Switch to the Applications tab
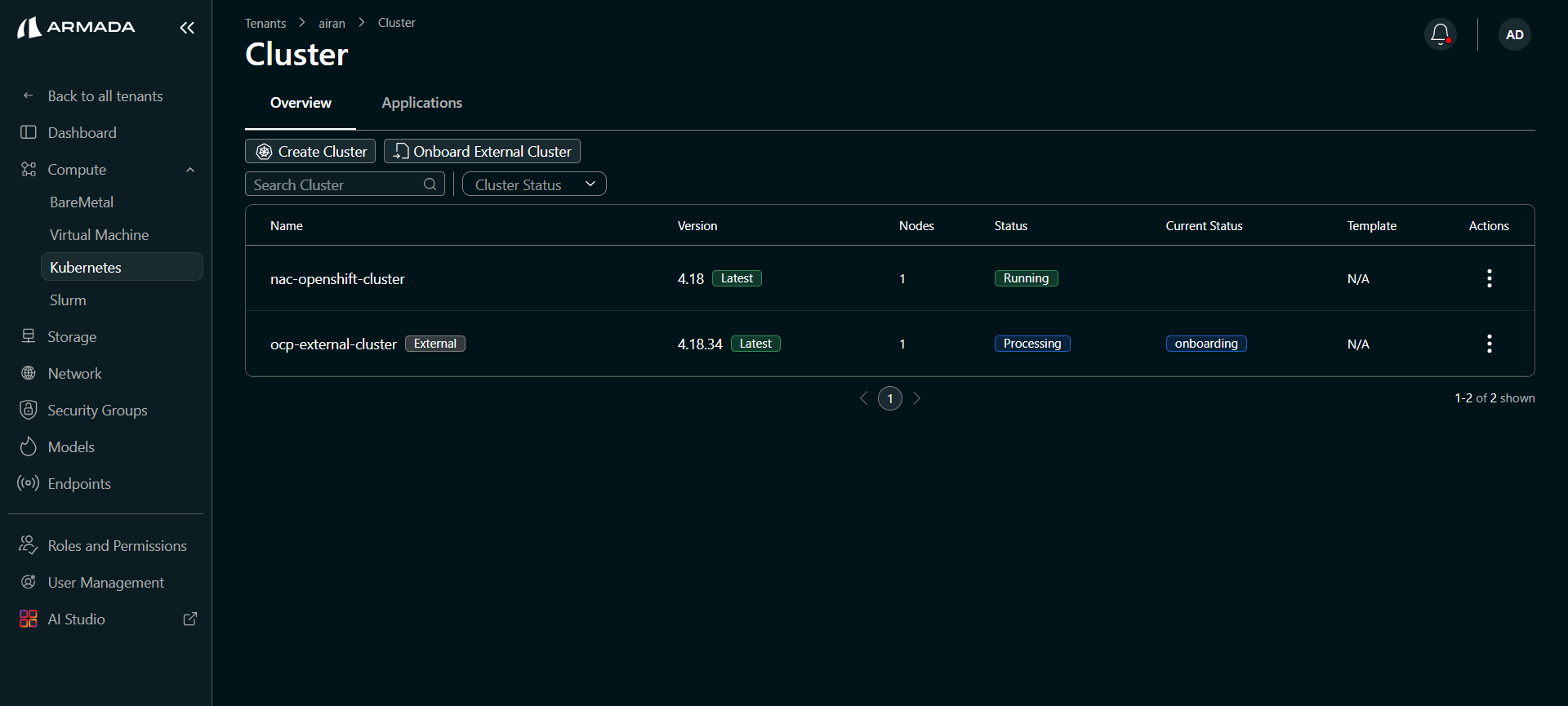Screen dimensions: 1568x706 click(x=422, y=103)
